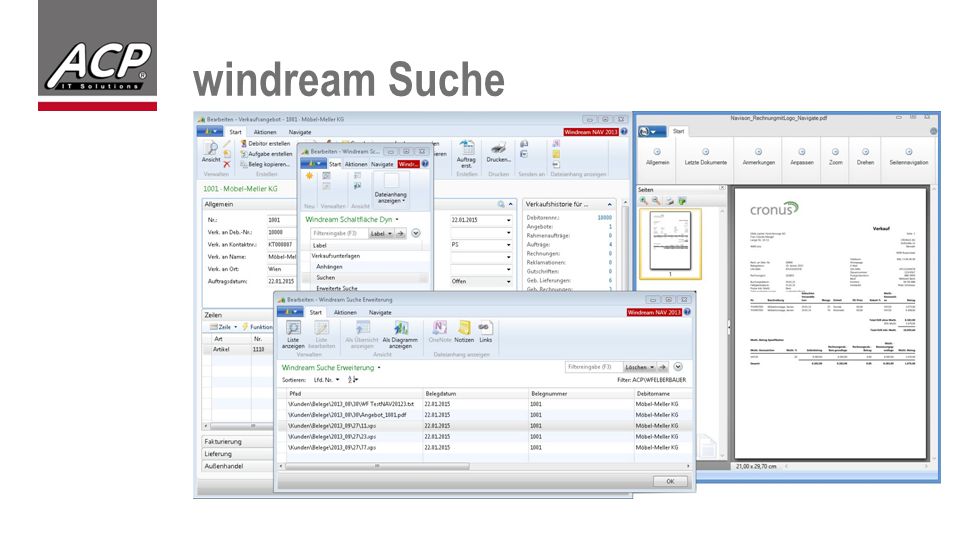Click Auftrag erst. icon in Verkaufsangebot ribbon

(x=467, y=148)
